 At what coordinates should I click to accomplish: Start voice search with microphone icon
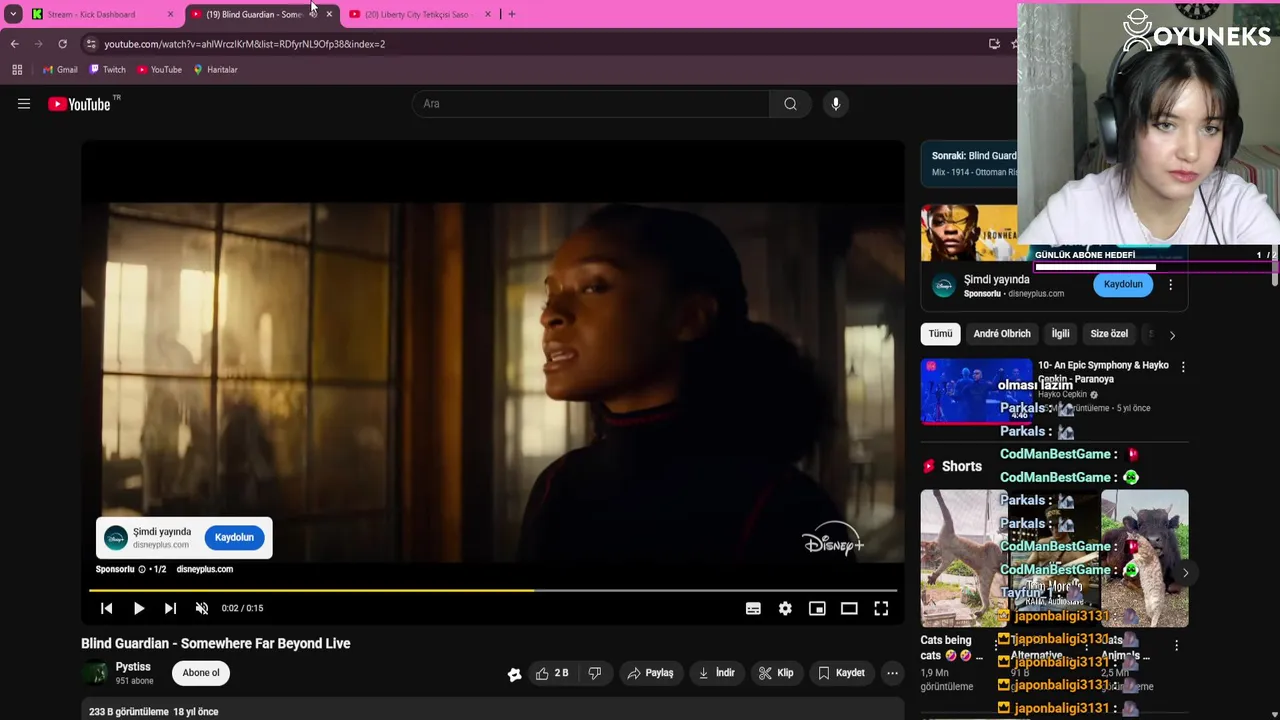coord(836,104)
